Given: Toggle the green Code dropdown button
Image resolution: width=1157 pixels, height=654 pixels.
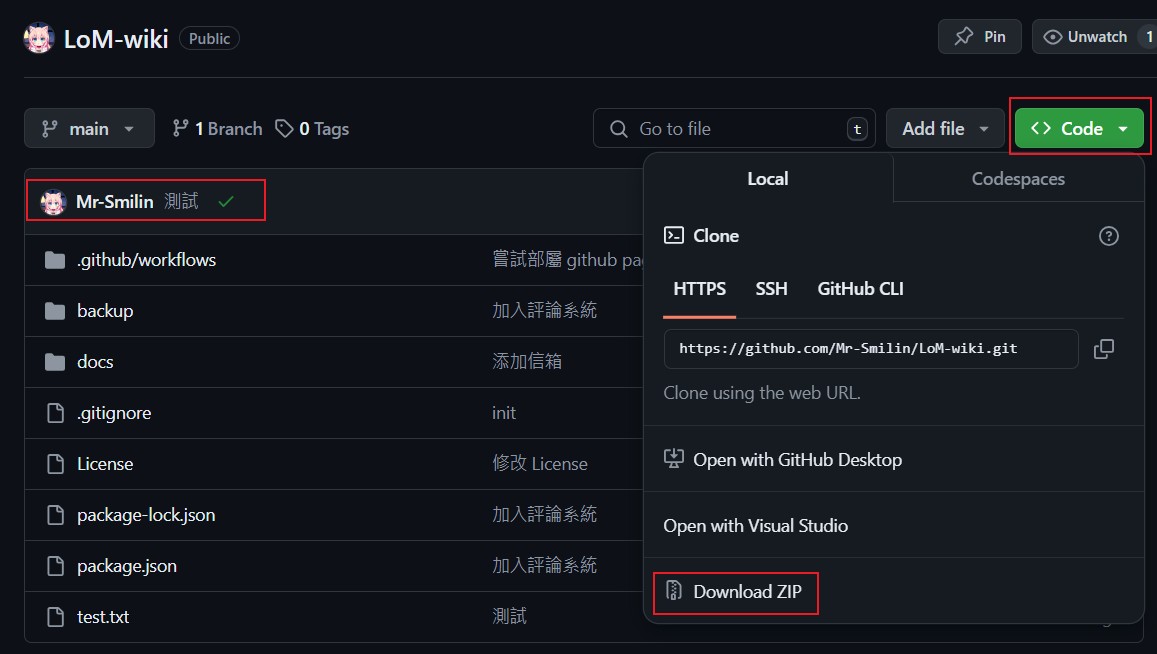Looking at the screenshot, I should tap(1079, 129).
